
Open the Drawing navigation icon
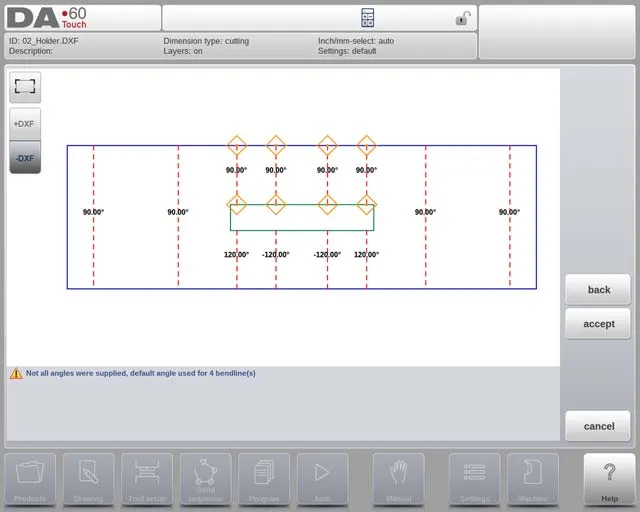coord(89,478)
